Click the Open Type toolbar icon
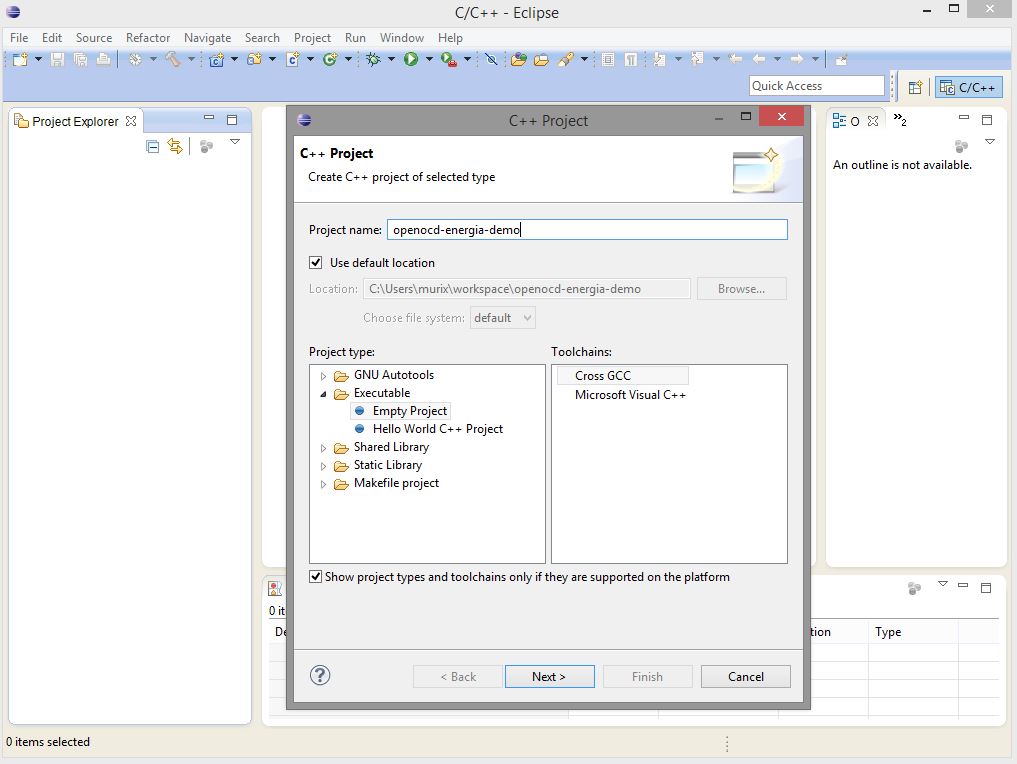This screenshot has width=1017, height=764. [x=518, y=60]
